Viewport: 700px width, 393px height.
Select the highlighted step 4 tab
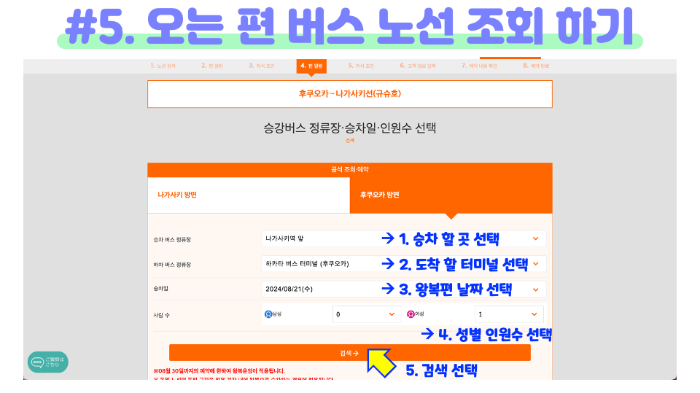(312, 66)
